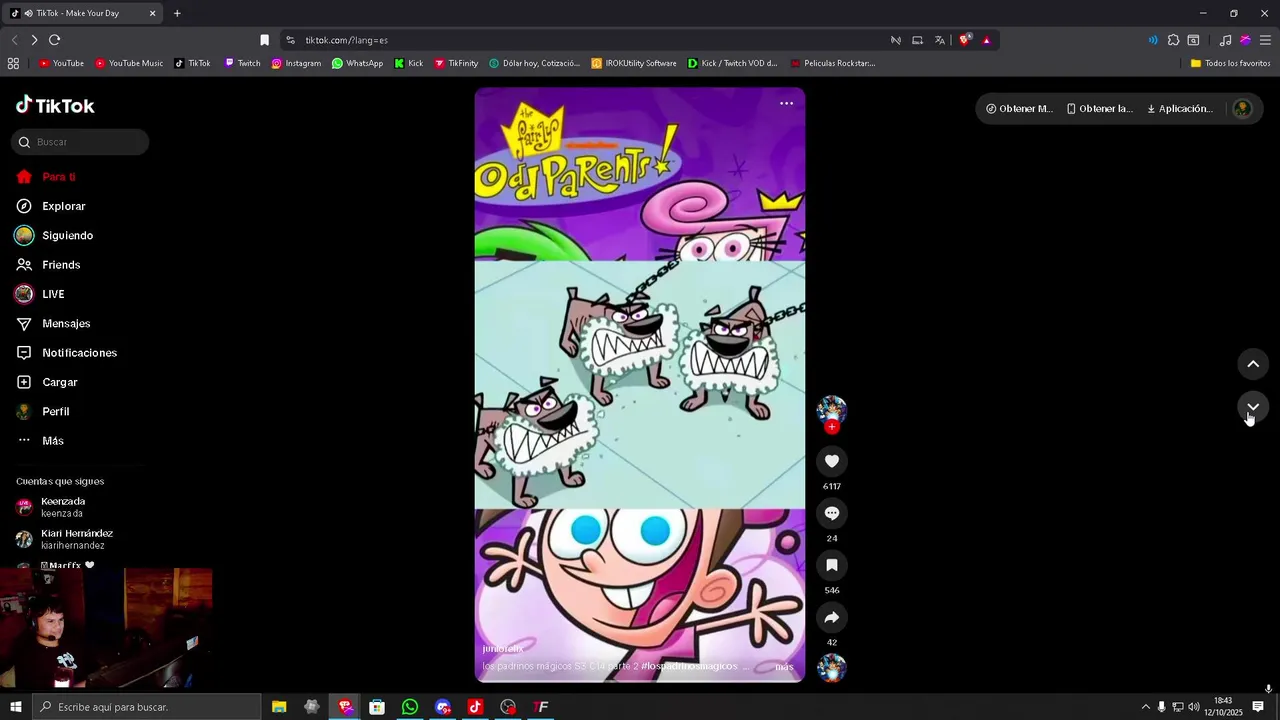Click the Obtener M... button
The image size is (1280, 720).
coord(1019,109)
